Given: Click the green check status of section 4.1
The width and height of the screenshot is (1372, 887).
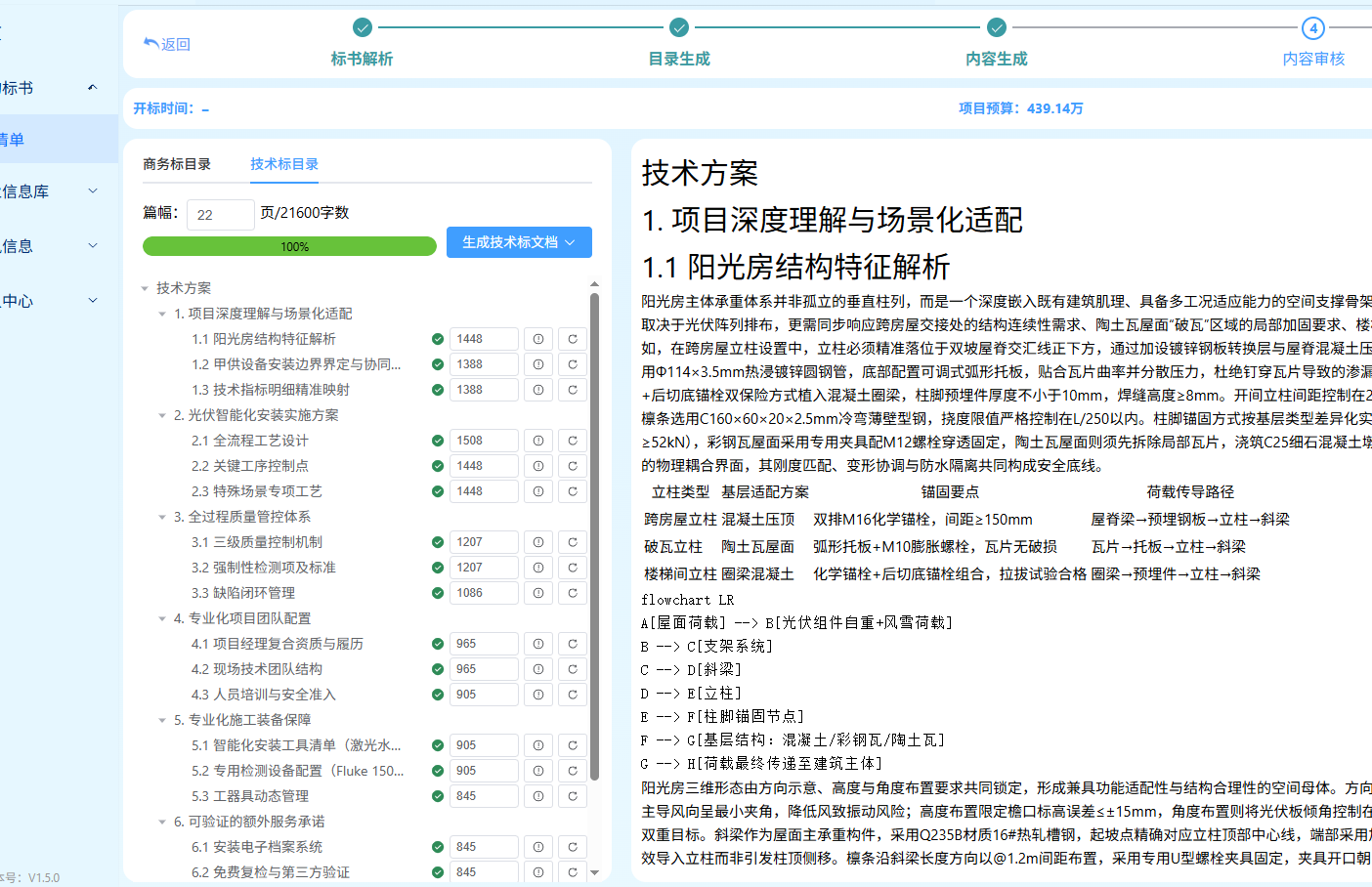Looking at the screenshot, I should pyautogui.click(x=438, y=644).
